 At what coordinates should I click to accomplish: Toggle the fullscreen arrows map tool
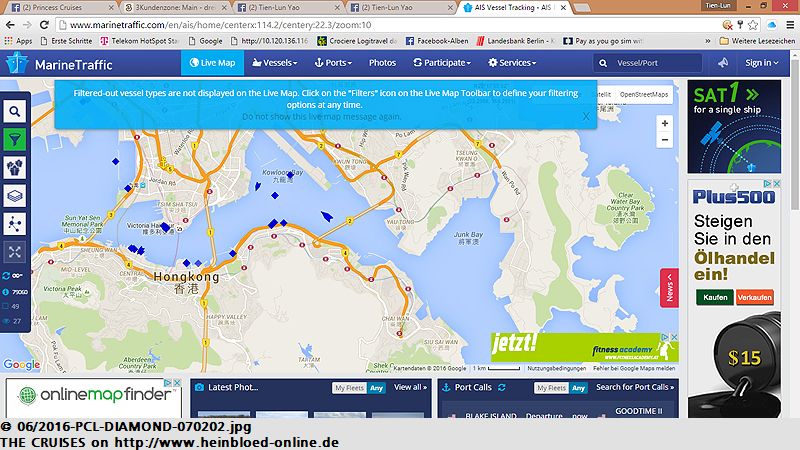pyautogui.click(x=15, y=252)
